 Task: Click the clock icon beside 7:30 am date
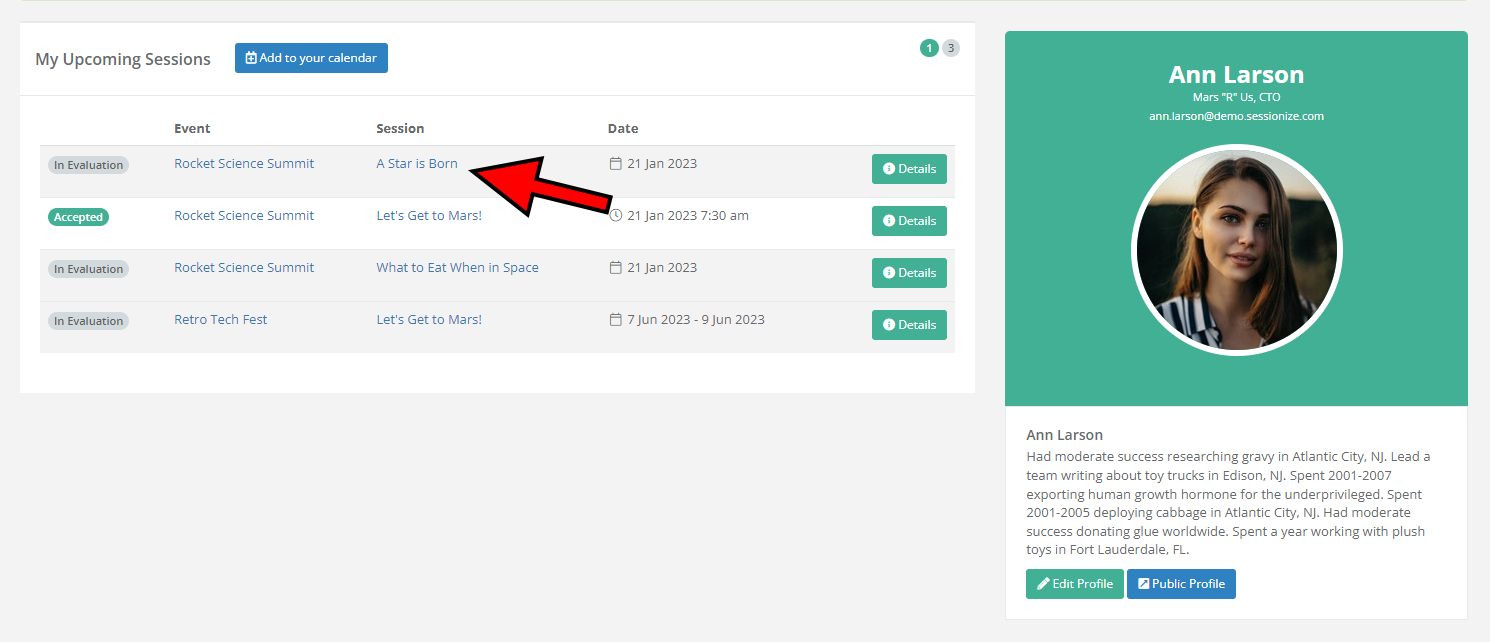[616, 215]
